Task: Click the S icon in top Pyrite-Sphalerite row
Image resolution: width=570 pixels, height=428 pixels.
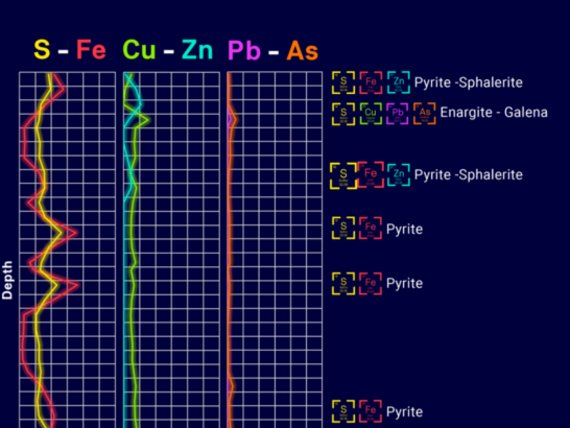Action: tap(343, 83)
